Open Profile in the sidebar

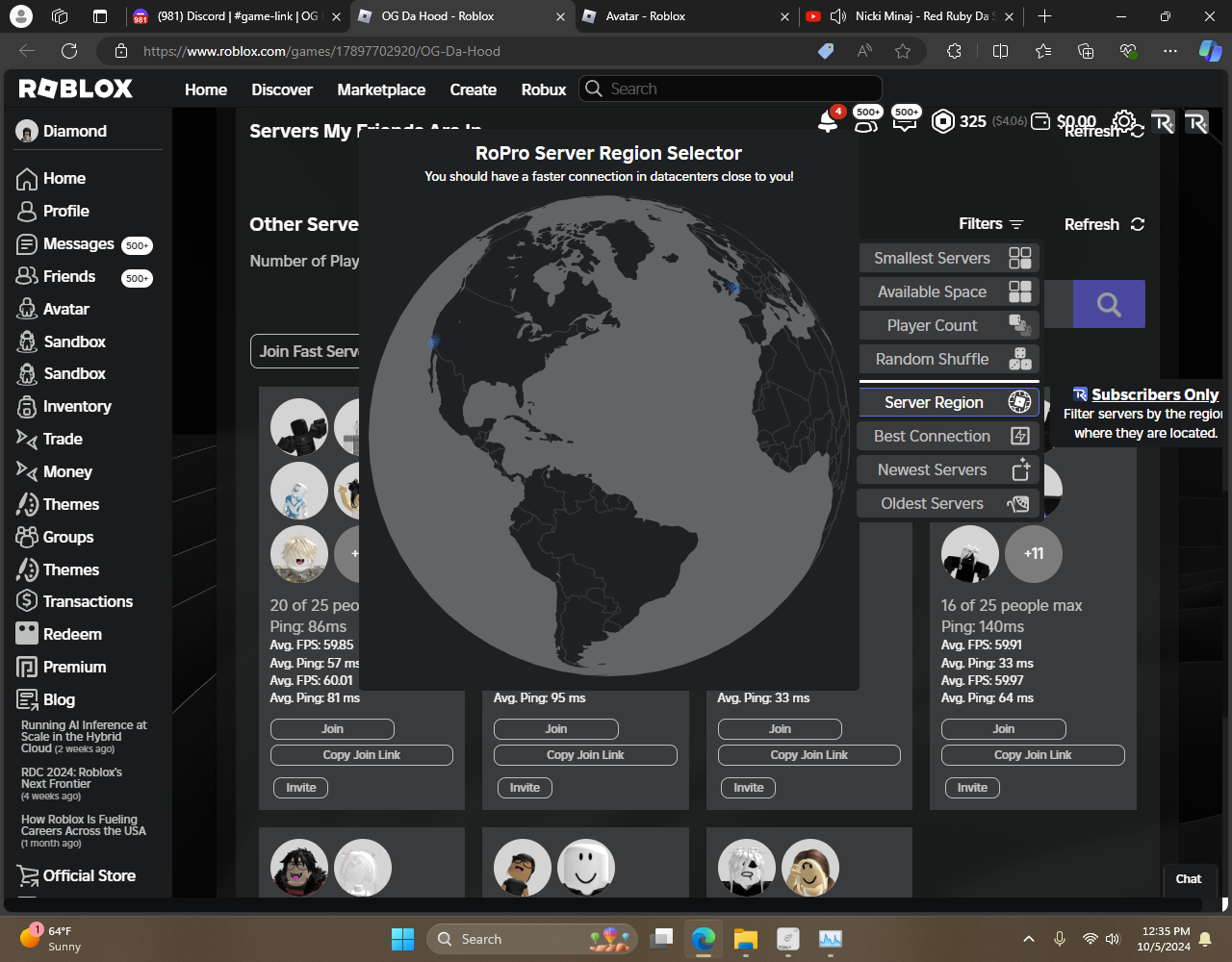[x=54, y=211]
